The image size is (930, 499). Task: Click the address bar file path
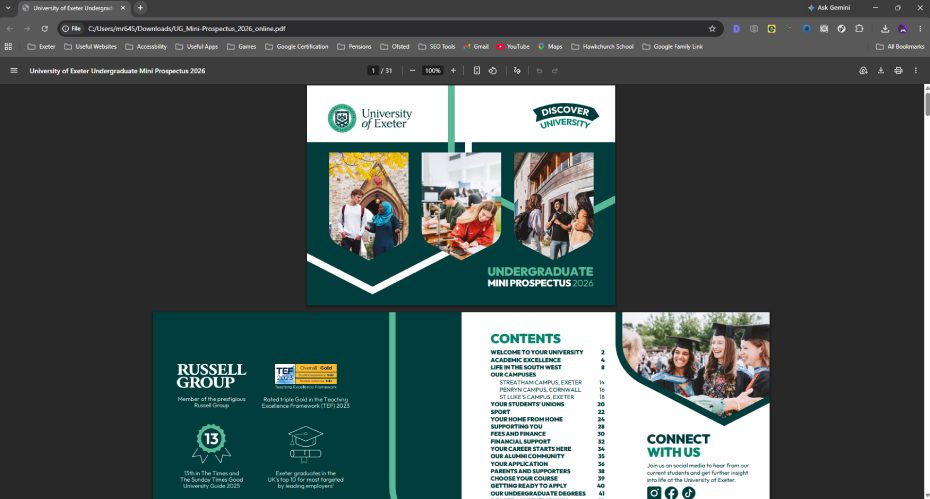187,28
